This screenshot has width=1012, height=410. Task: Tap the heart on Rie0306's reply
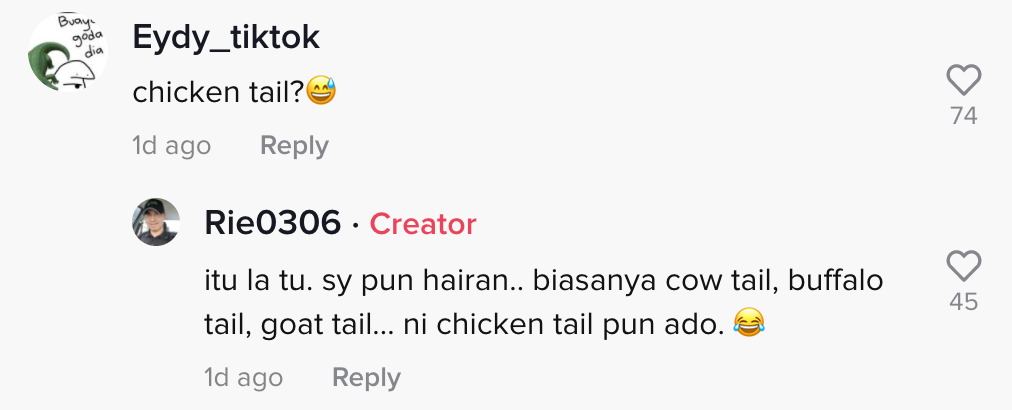click(963, 266)
